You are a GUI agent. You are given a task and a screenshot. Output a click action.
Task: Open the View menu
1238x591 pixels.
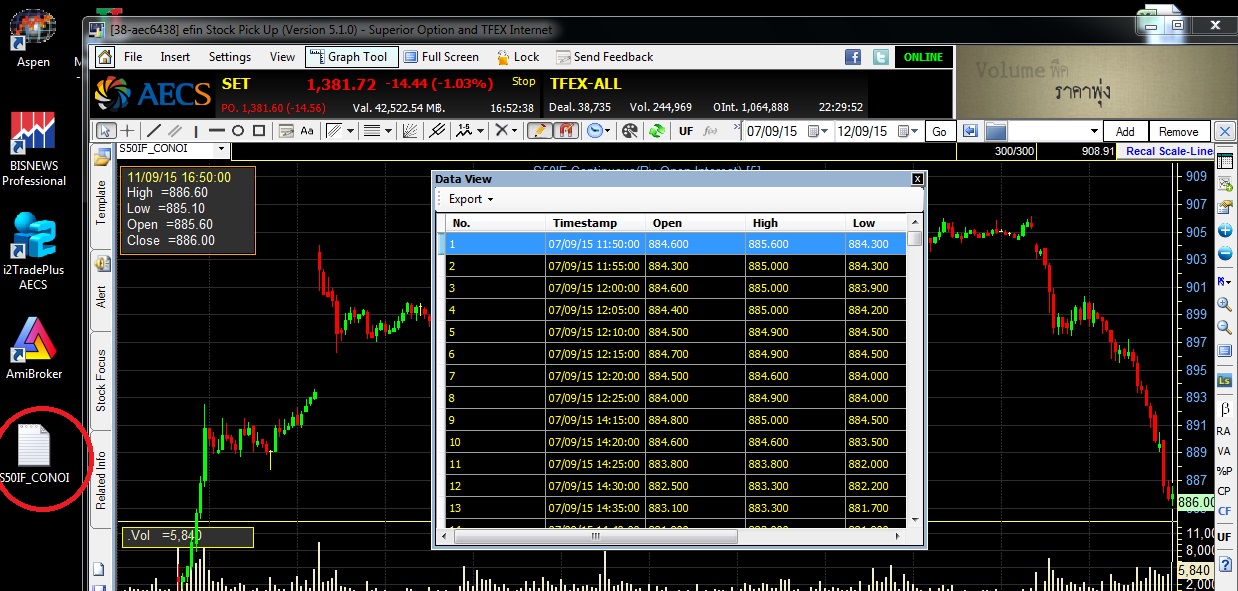pyautogui.click(x=283, y=57)
